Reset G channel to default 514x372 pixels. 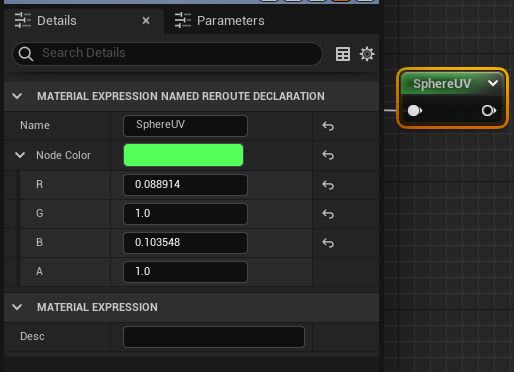(328, 214)
